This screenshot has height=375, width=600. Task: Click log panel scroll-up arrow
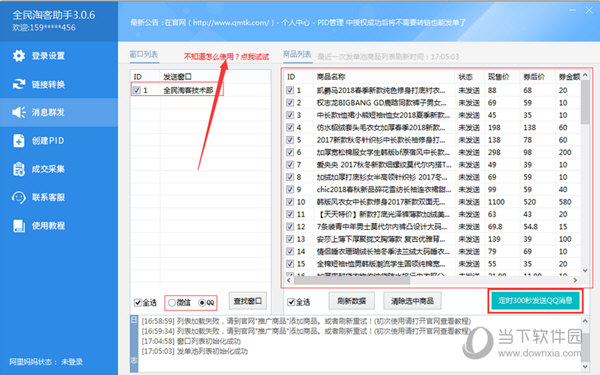(x=585, y=321)
